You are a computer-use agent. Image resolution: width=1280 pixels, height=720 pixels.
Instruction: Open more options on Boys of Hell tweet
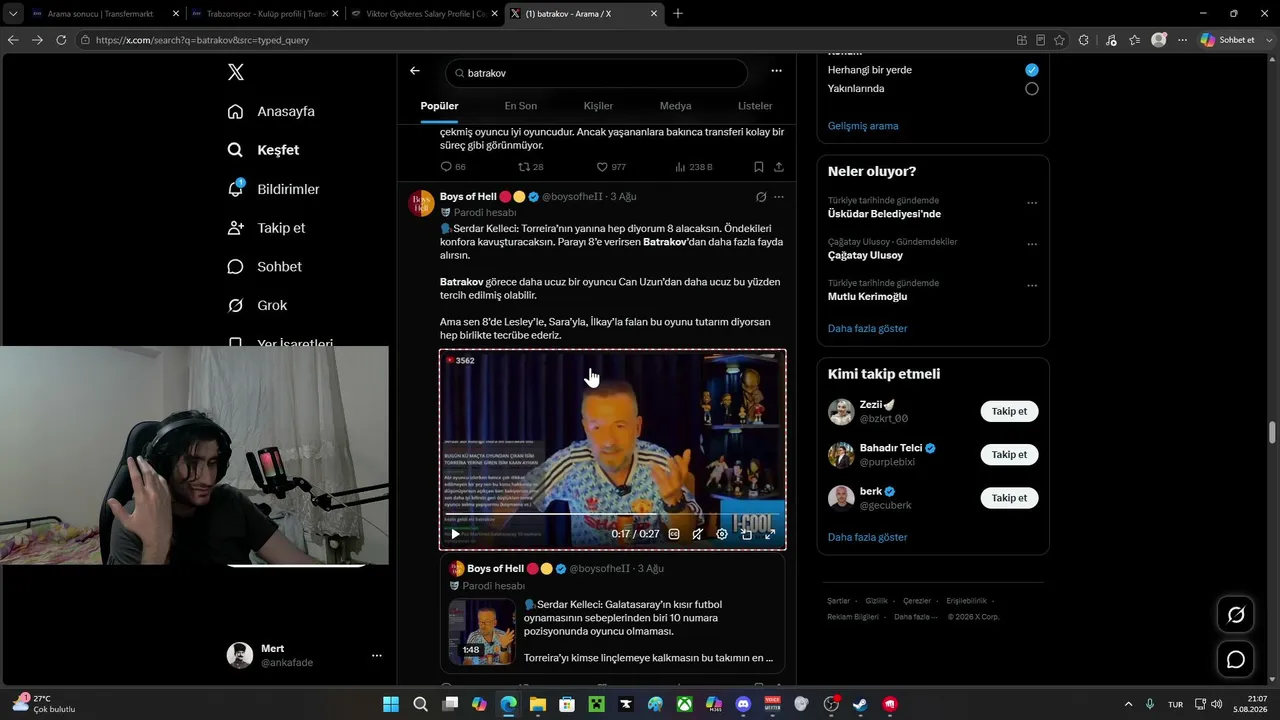coord(779,197)
